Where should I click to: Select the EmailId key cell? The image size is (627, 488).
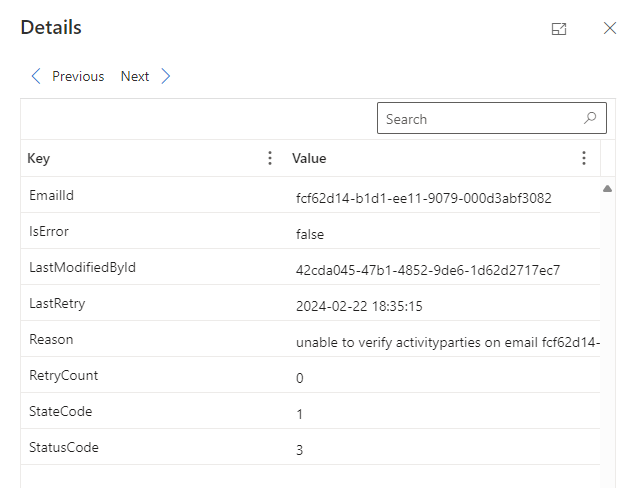[x=51, y=195]
